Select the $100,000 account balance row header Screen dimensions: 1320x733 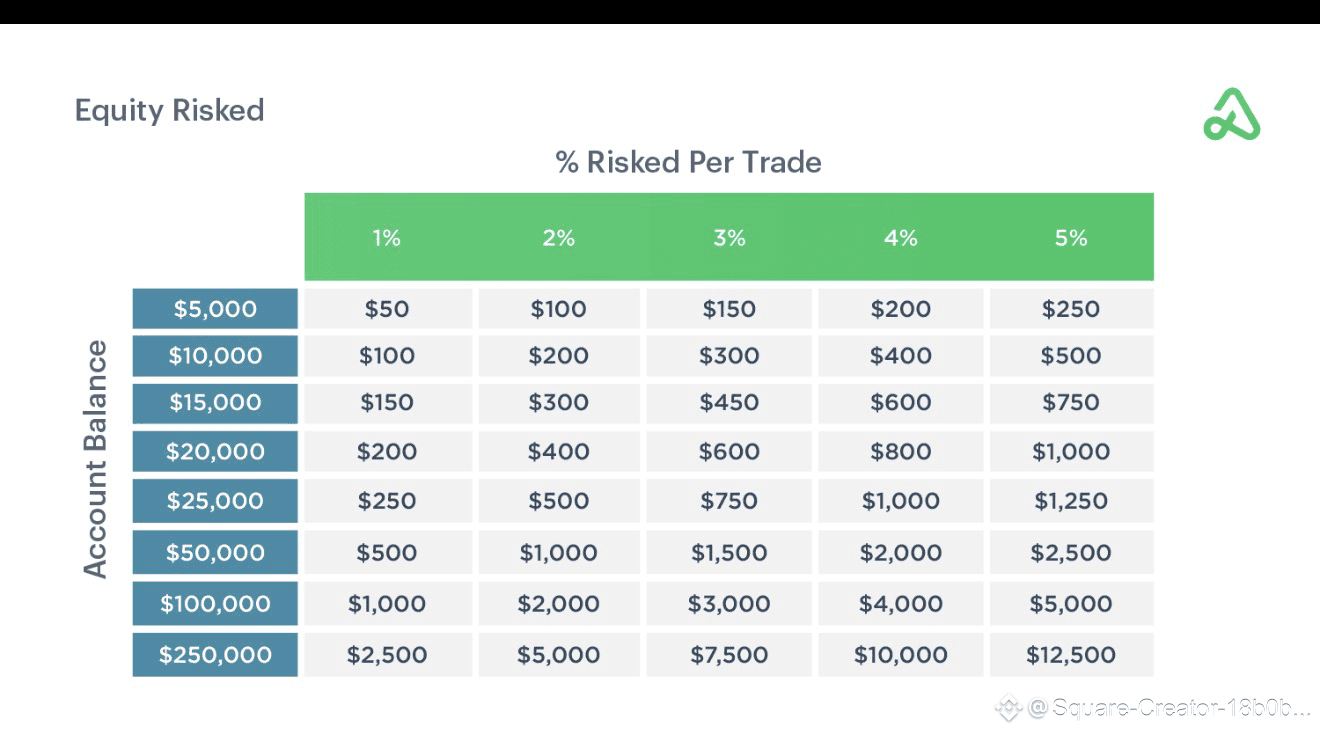pos(215,604)
